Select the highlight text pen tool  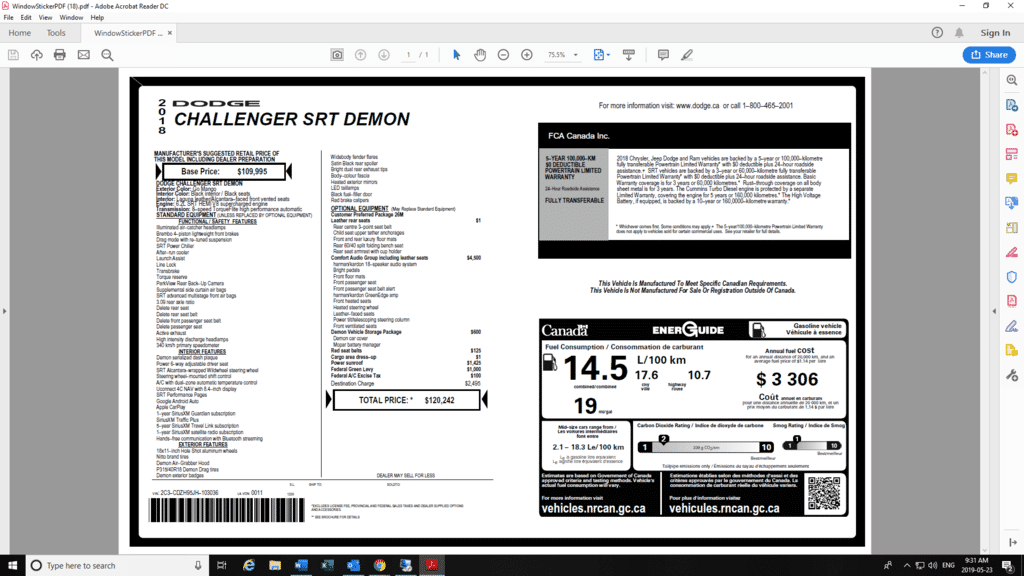(x=687, y=55)
